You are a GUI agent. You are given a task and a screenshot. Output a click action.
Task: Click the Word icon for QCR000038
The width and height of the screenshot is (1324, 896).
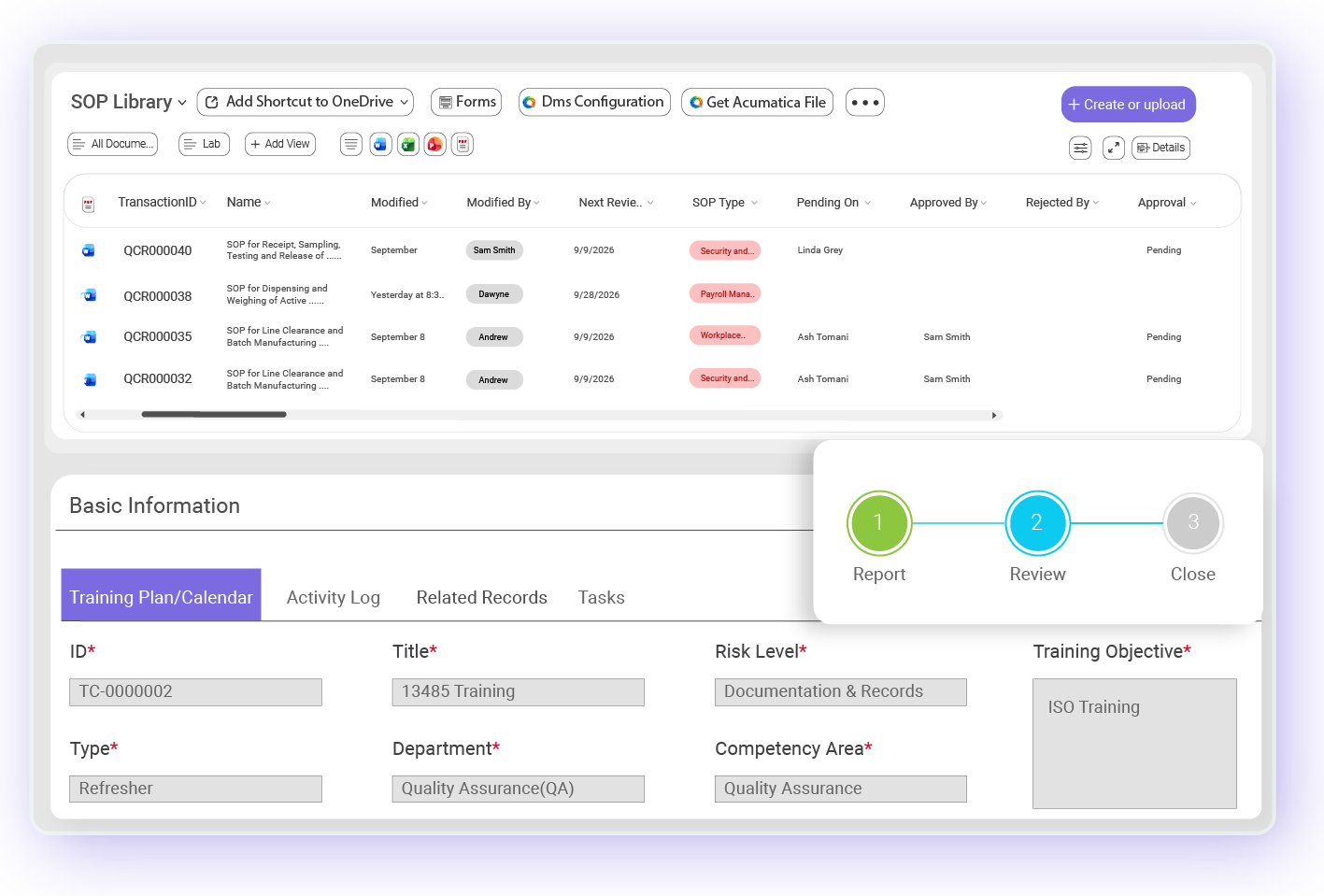click(x=89, y=295)
